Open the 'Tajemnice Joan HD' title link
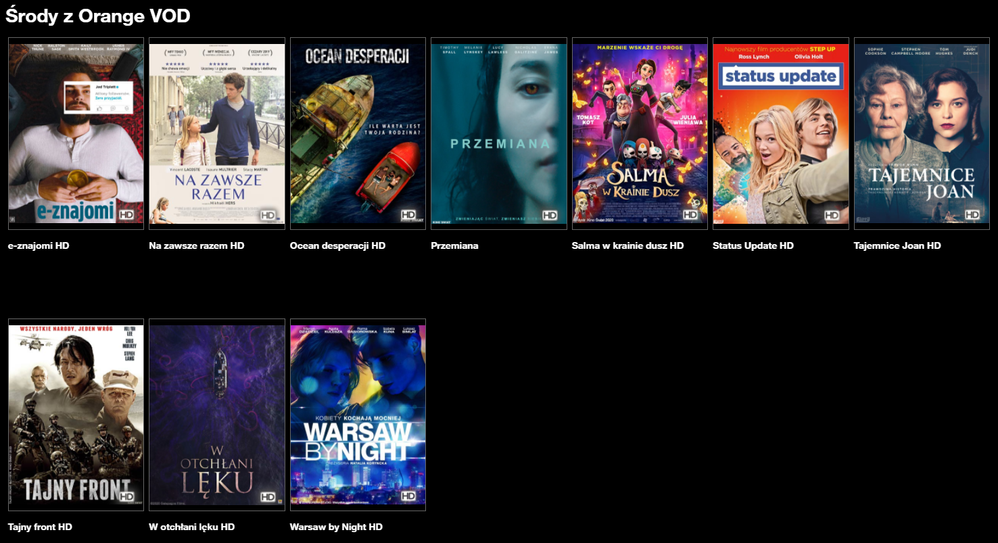This screenshot has width=998, height=543. click(897, 246)
